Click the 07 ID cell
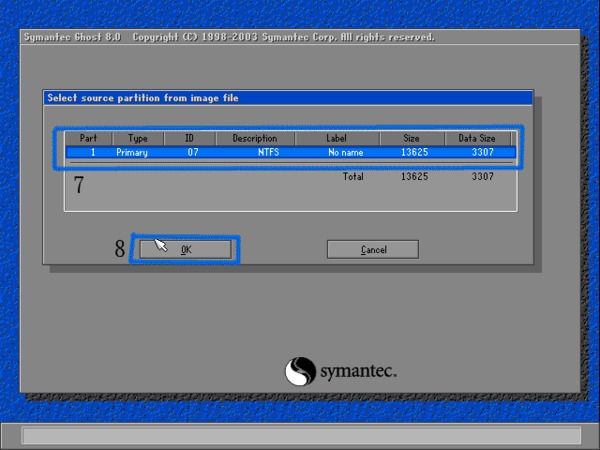Viewport: 600px width, 450px height. tap(193, 153)
